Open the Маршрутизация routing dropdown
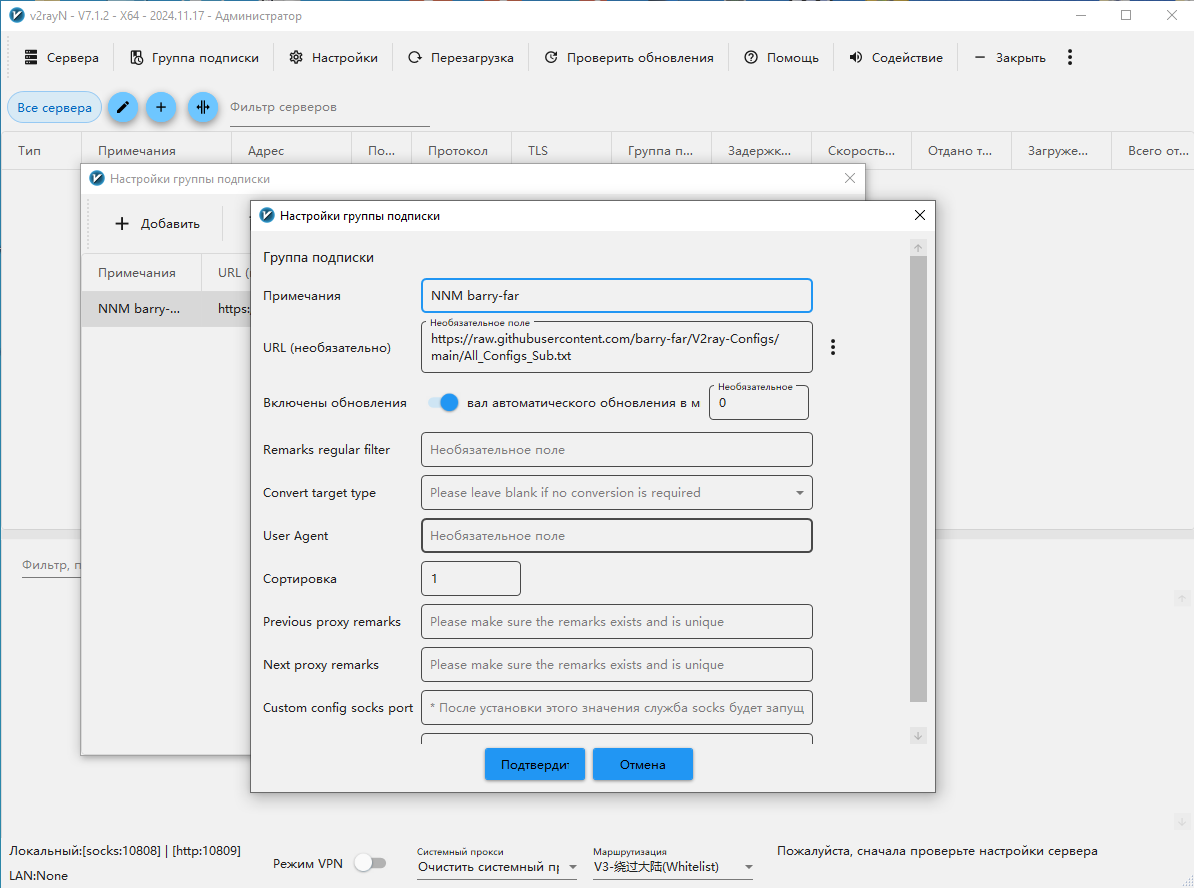 point(672,867)
